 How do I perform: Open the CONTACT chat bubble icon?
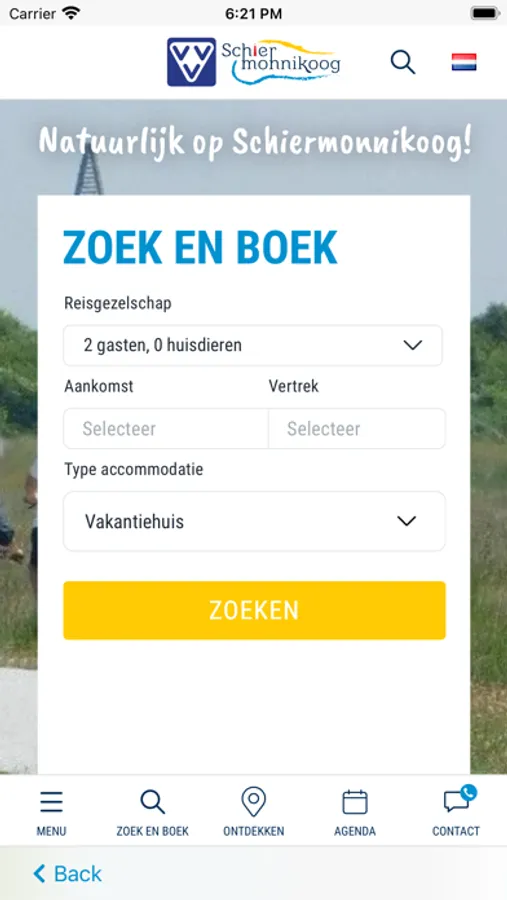456,801
